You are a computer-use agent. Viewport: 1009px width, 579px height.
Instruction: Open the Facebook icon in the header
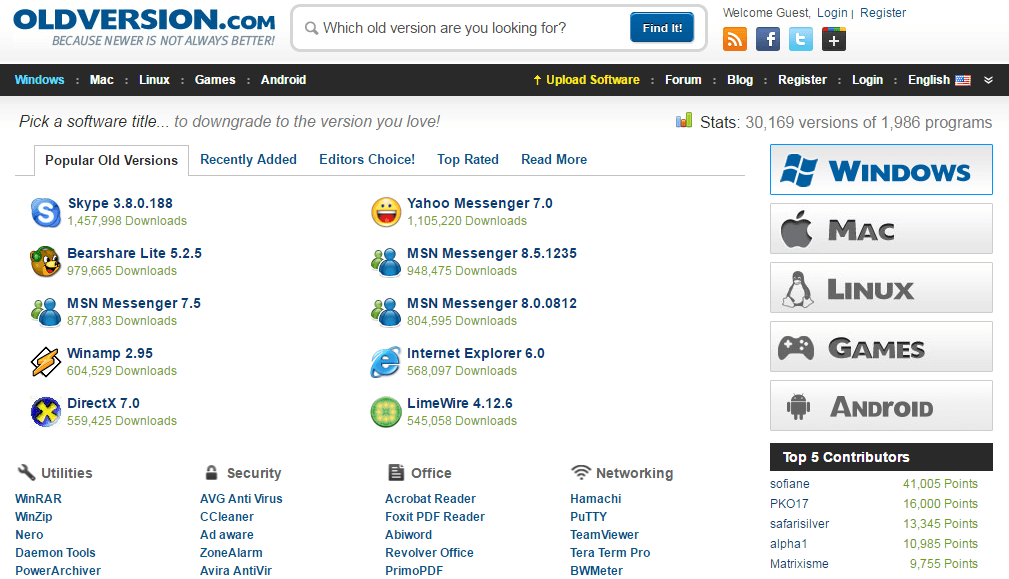pos(768,39)
